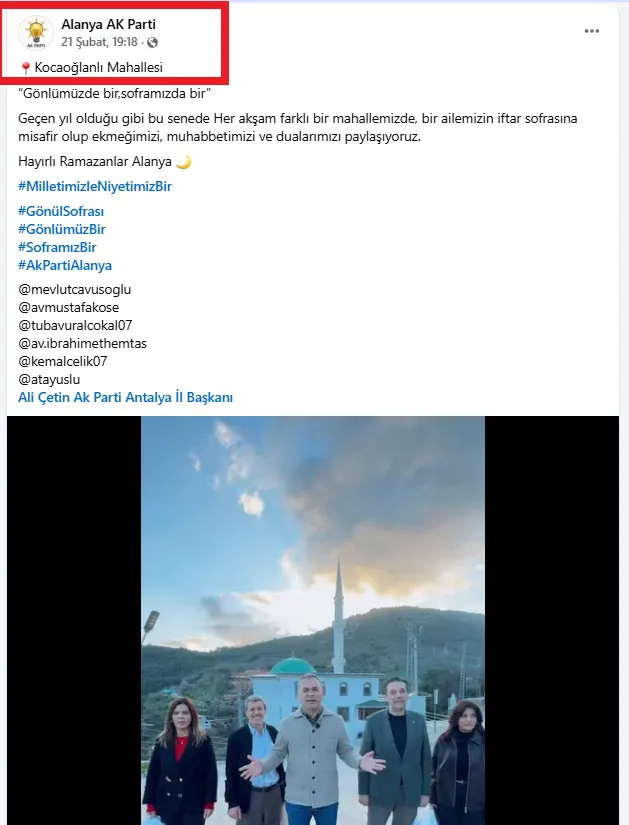The width and height of the screenshot is (629, 825).
Task: Click the @tubavuralcokal07 mention text
Action: (75, 325)
